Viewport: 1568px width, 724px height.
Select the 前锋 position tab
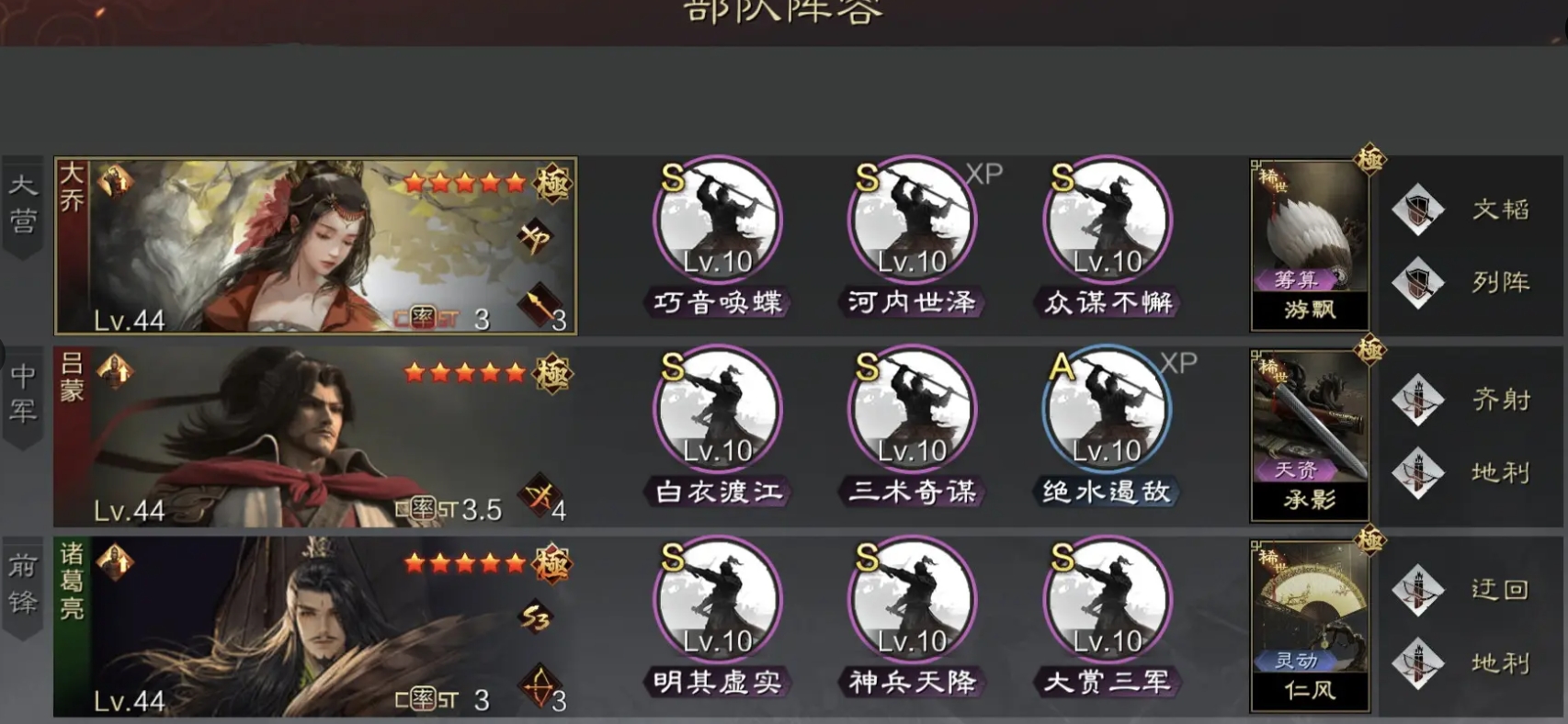23,586
